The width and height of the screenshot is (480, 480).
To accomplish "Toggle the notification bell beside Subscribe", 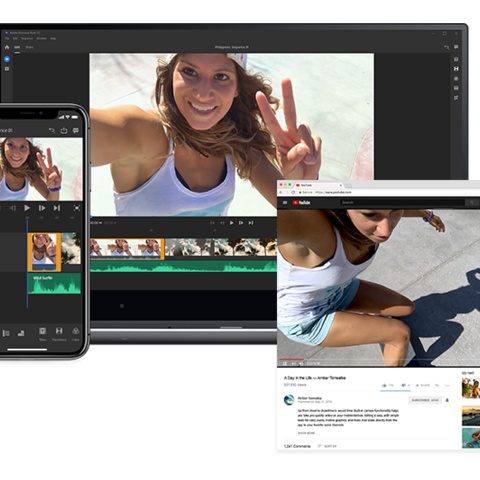I will coord(447,400).
